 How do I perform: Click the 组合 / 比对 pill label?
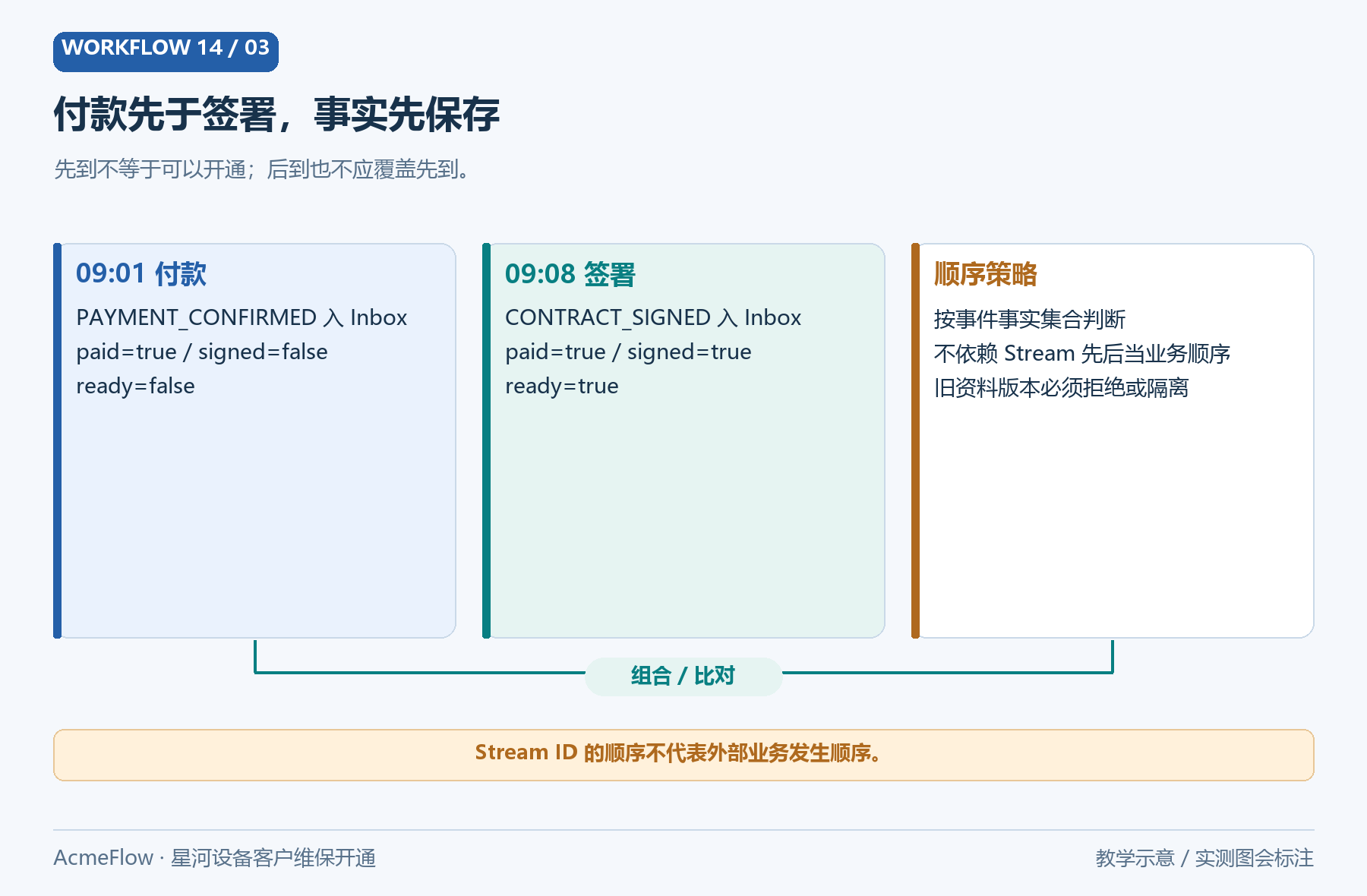click(x=683, y=676)
